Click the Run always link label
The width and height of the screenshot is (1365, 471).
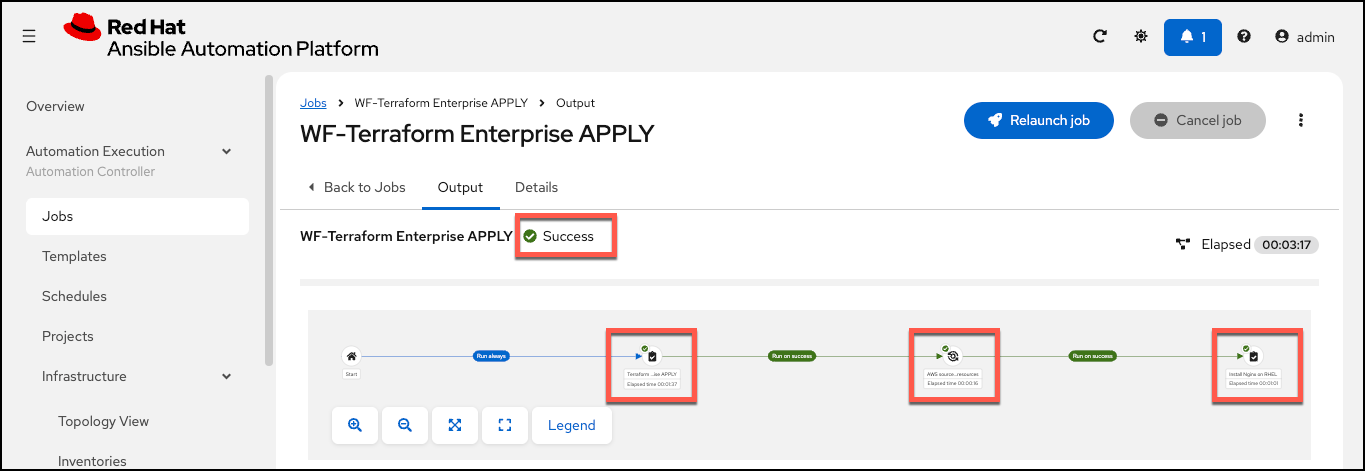491,355
